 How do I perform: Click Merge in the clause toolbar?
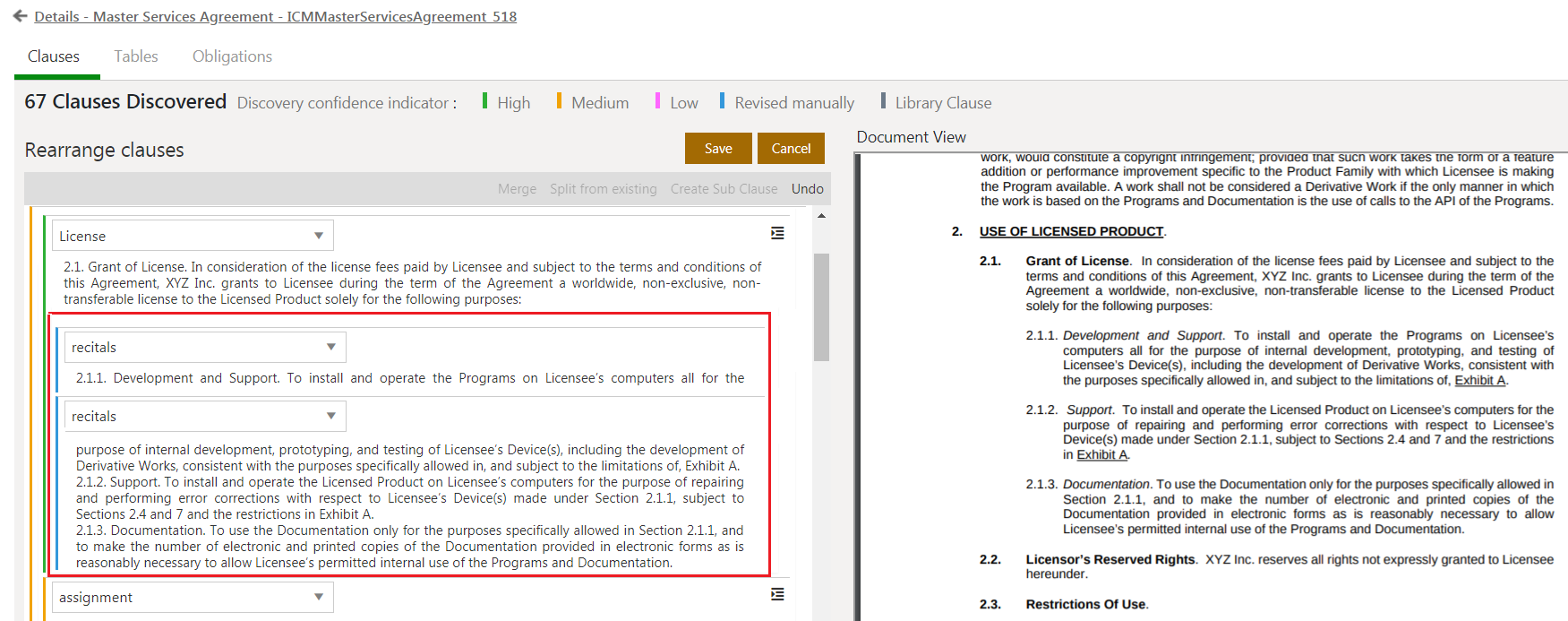pyautogui.click(x=517, y=189)
